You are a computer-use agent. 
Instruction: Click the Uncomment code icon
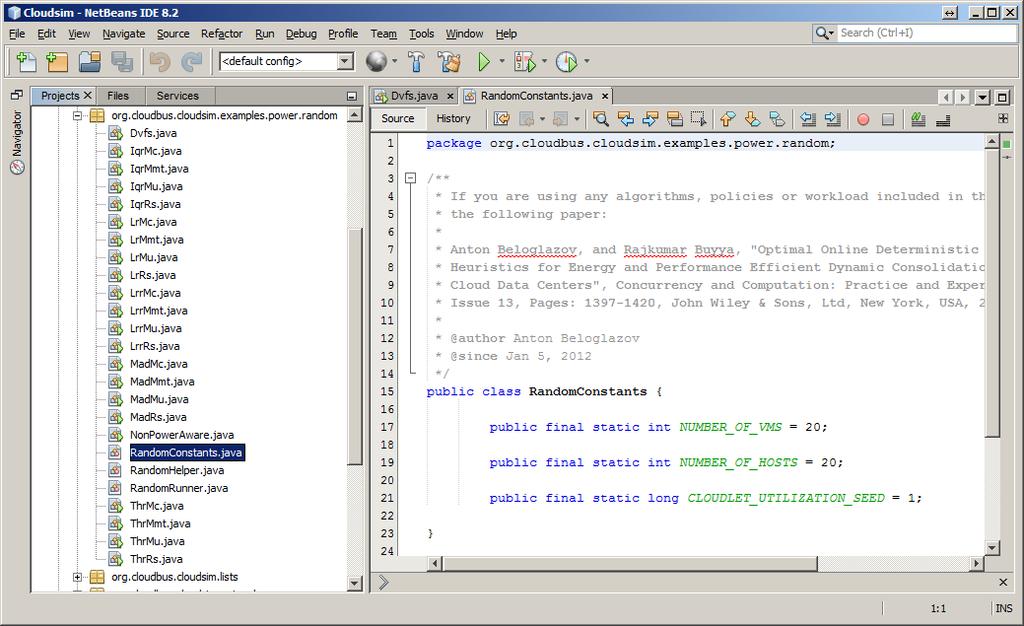pos(943,119)
